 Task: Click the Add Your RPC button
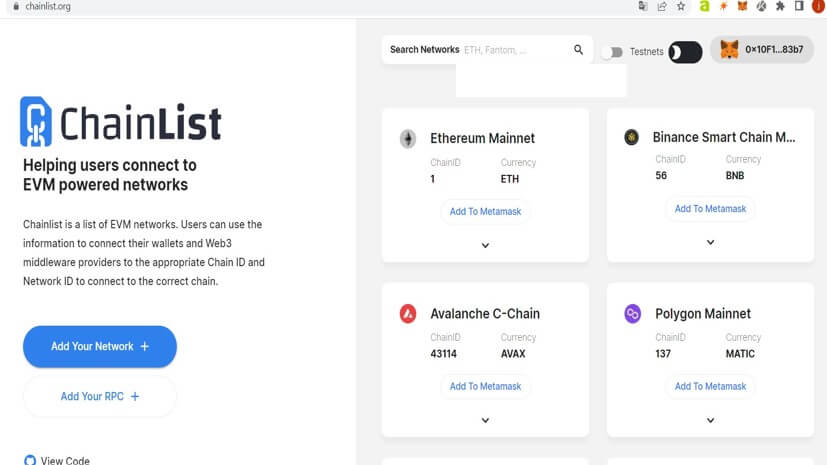tap(100, 396)
